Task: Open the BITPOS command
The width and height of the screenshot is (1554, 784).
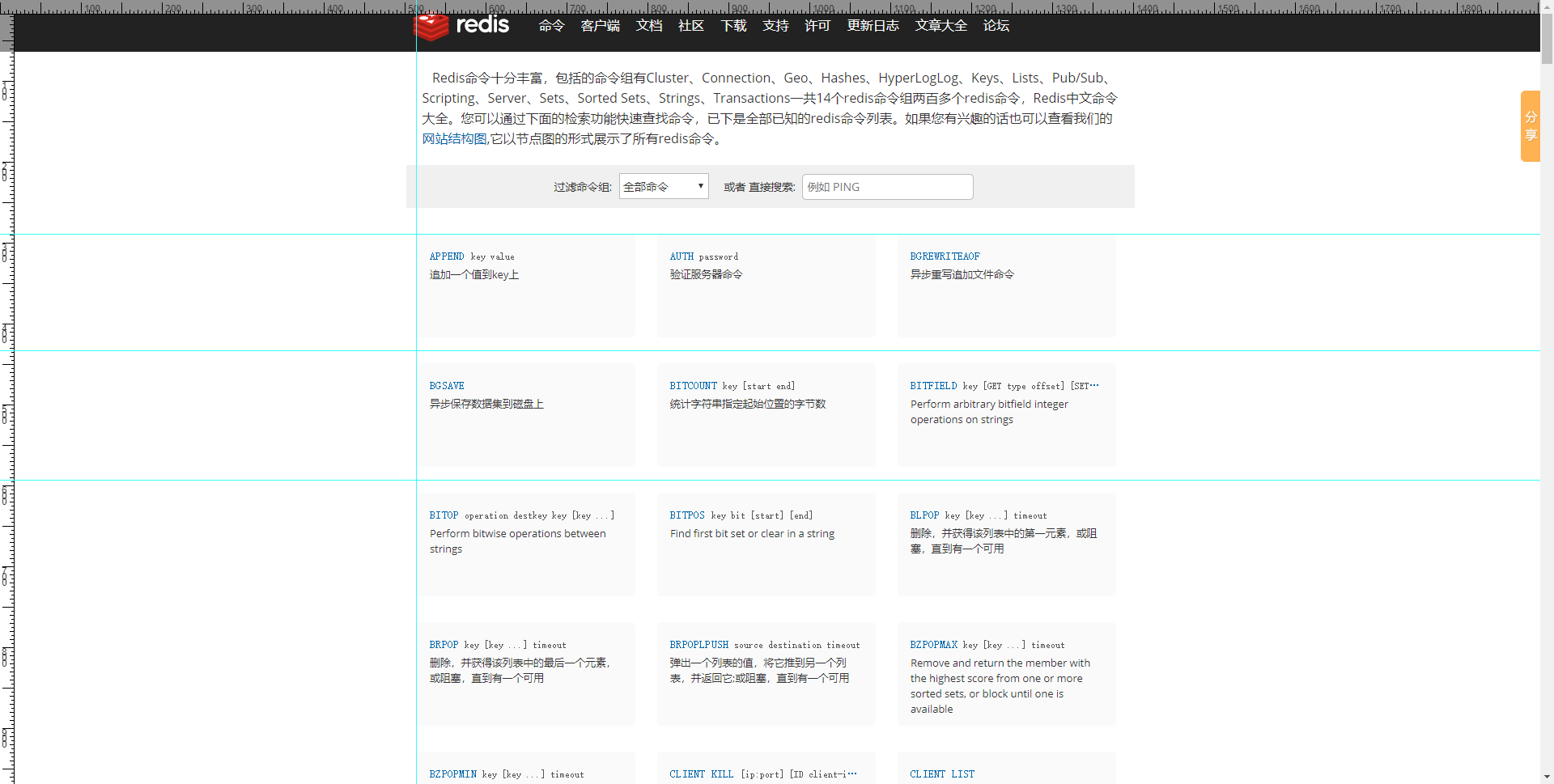Action: (x=741, y=515)
